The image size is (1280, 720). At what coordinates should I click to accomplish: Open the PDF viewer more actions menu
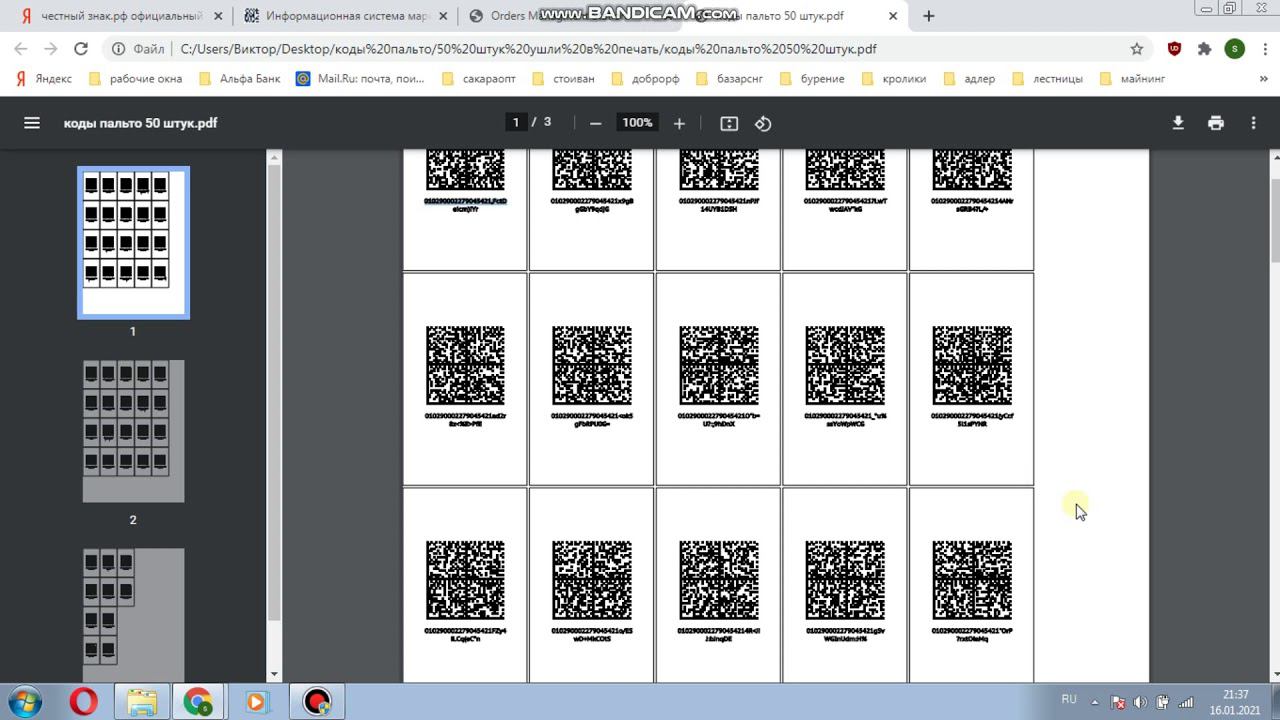pyautogui.click(x=1253, y=123)
